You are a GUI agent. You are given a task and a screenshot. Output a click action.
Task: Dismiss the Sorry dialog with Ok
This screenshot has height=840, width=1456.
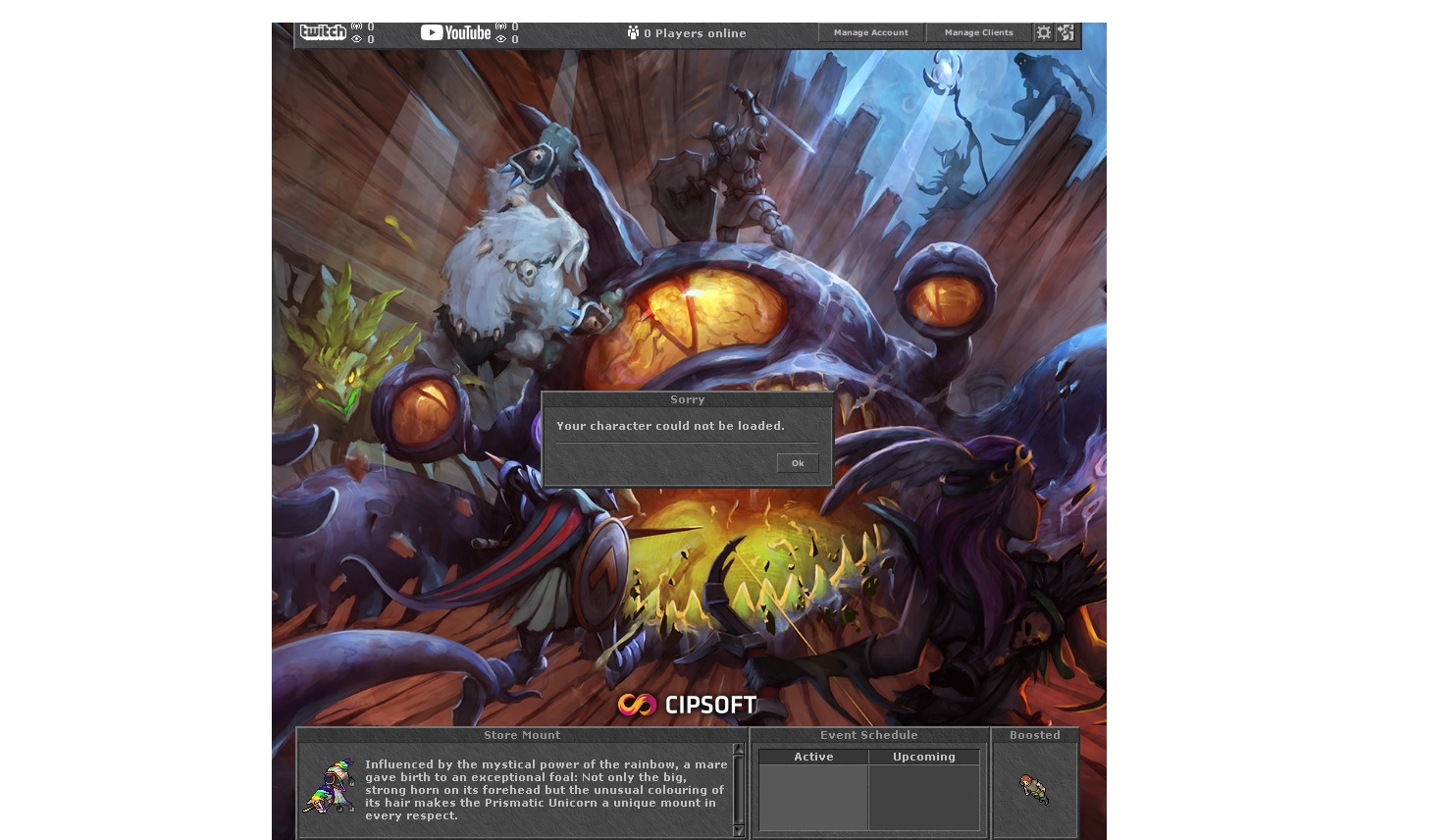798,463
